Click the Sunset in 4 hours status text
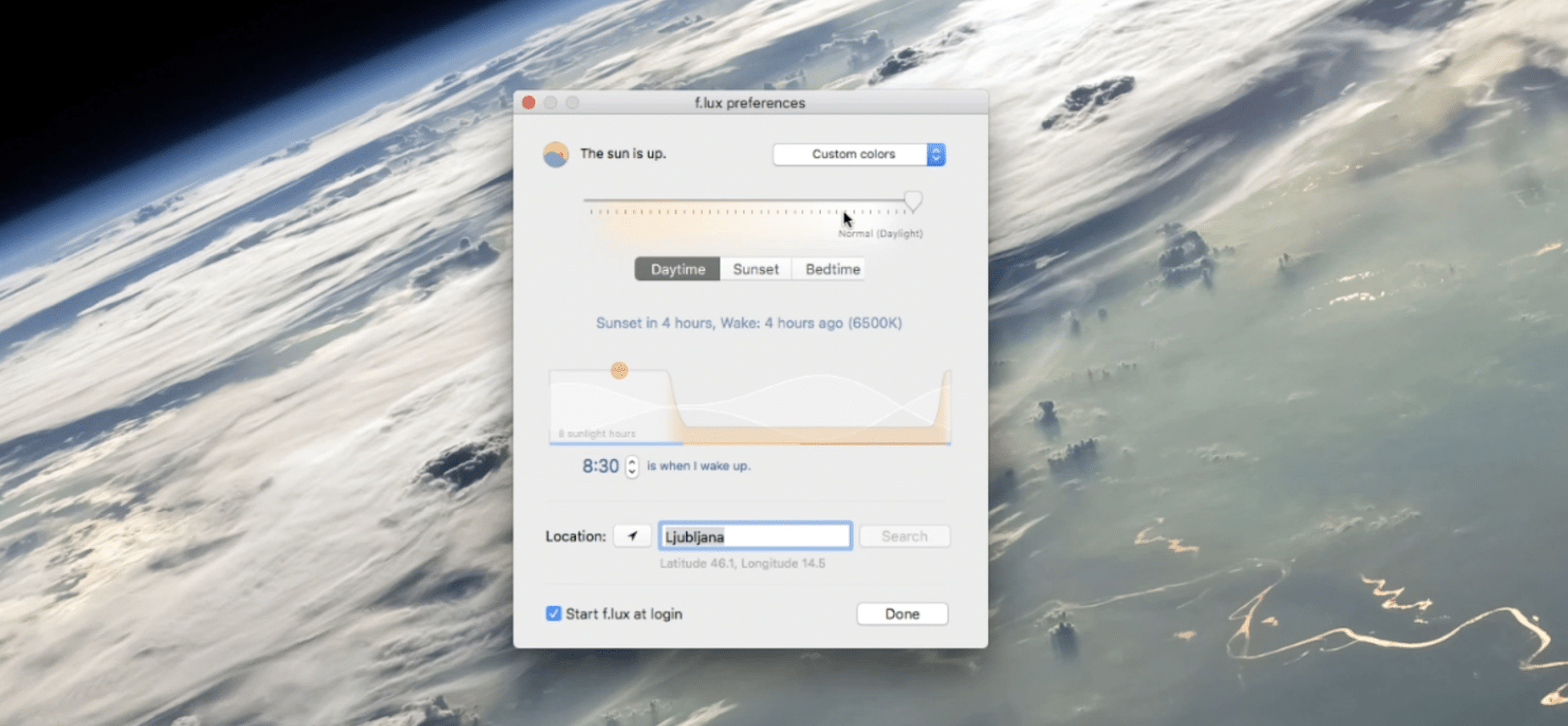Image resolution: width=1568 pixels, height=726 pixels. pos(748,323)
